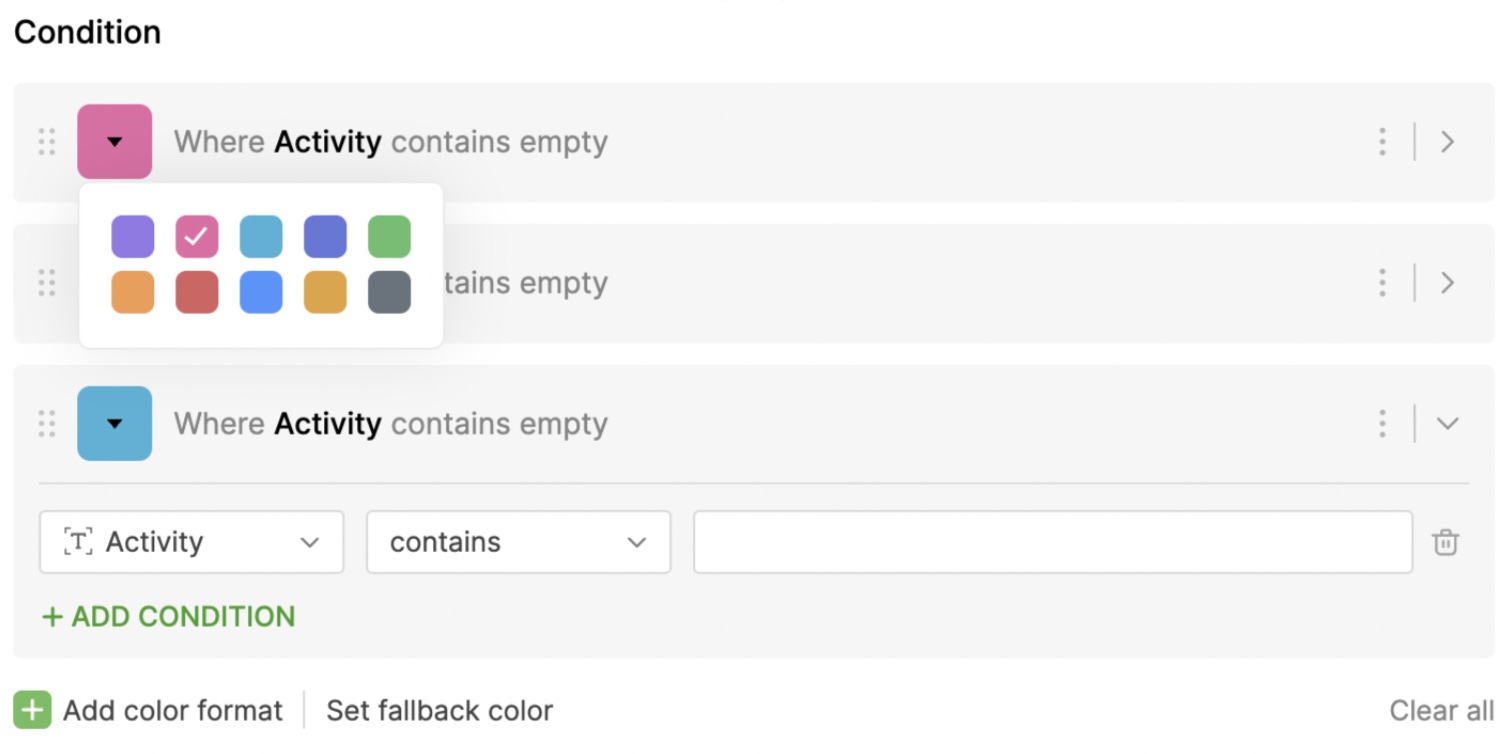
Task: Expand the first condition row chevron
Action: click(1447, 142)
